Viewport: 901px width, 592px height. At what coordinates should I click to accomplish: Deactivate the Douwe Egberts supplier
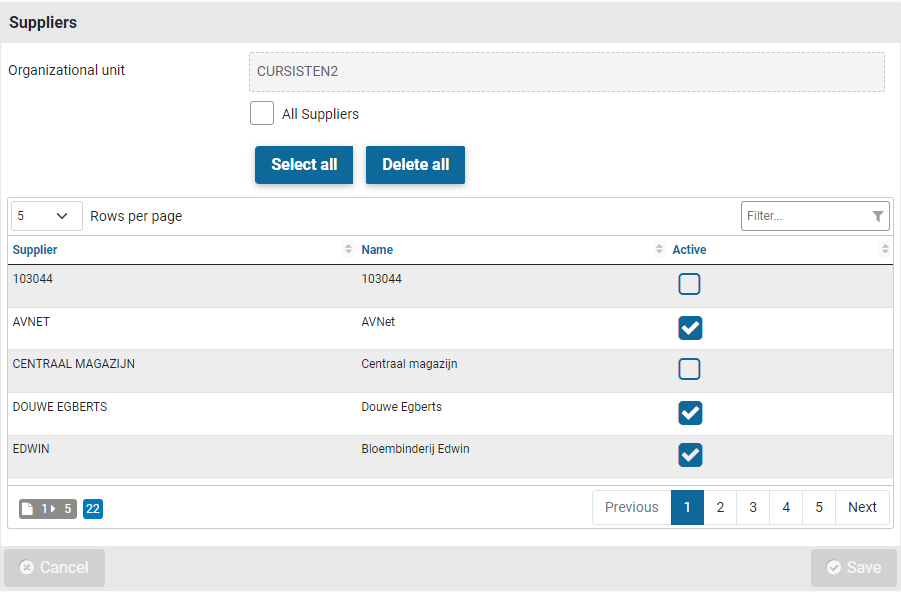coord(689,412)
